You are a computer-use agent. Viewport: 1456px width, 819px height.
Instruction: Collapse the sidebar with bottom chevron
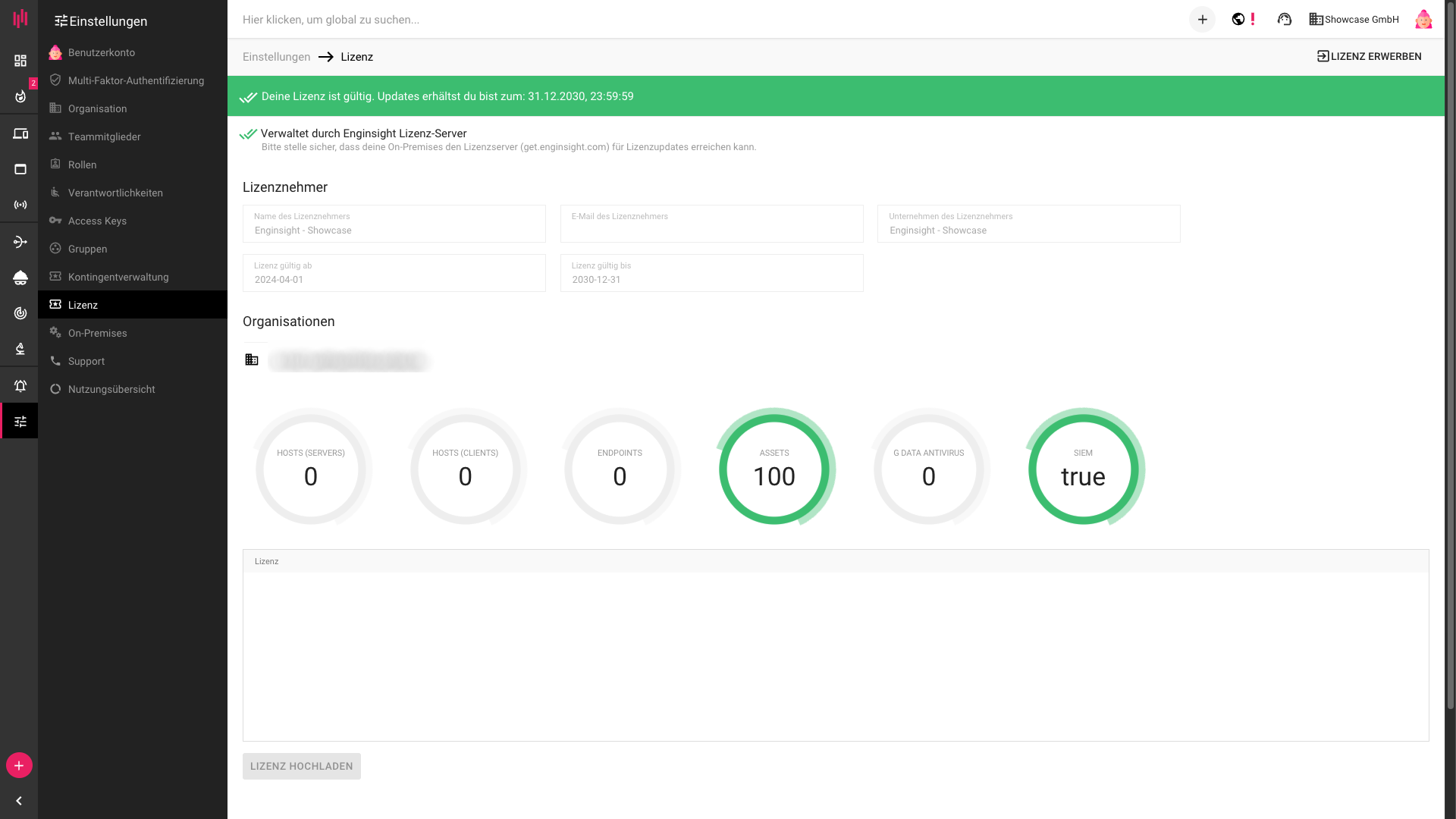click(x=19, y=801)
